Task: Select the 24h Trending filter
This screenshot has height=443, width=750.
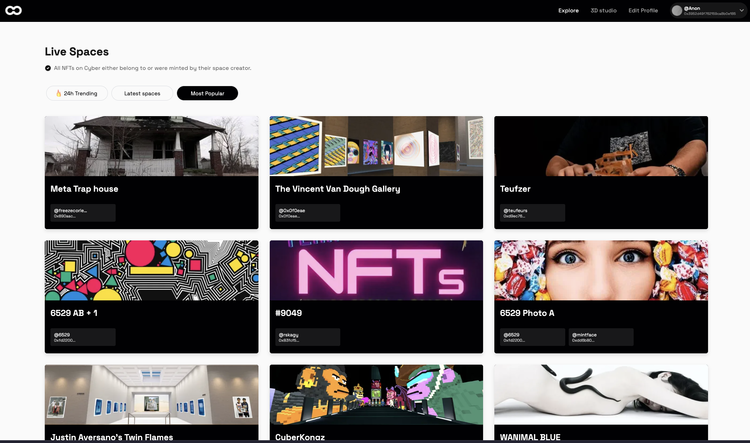Action: (x=77, y=93)
